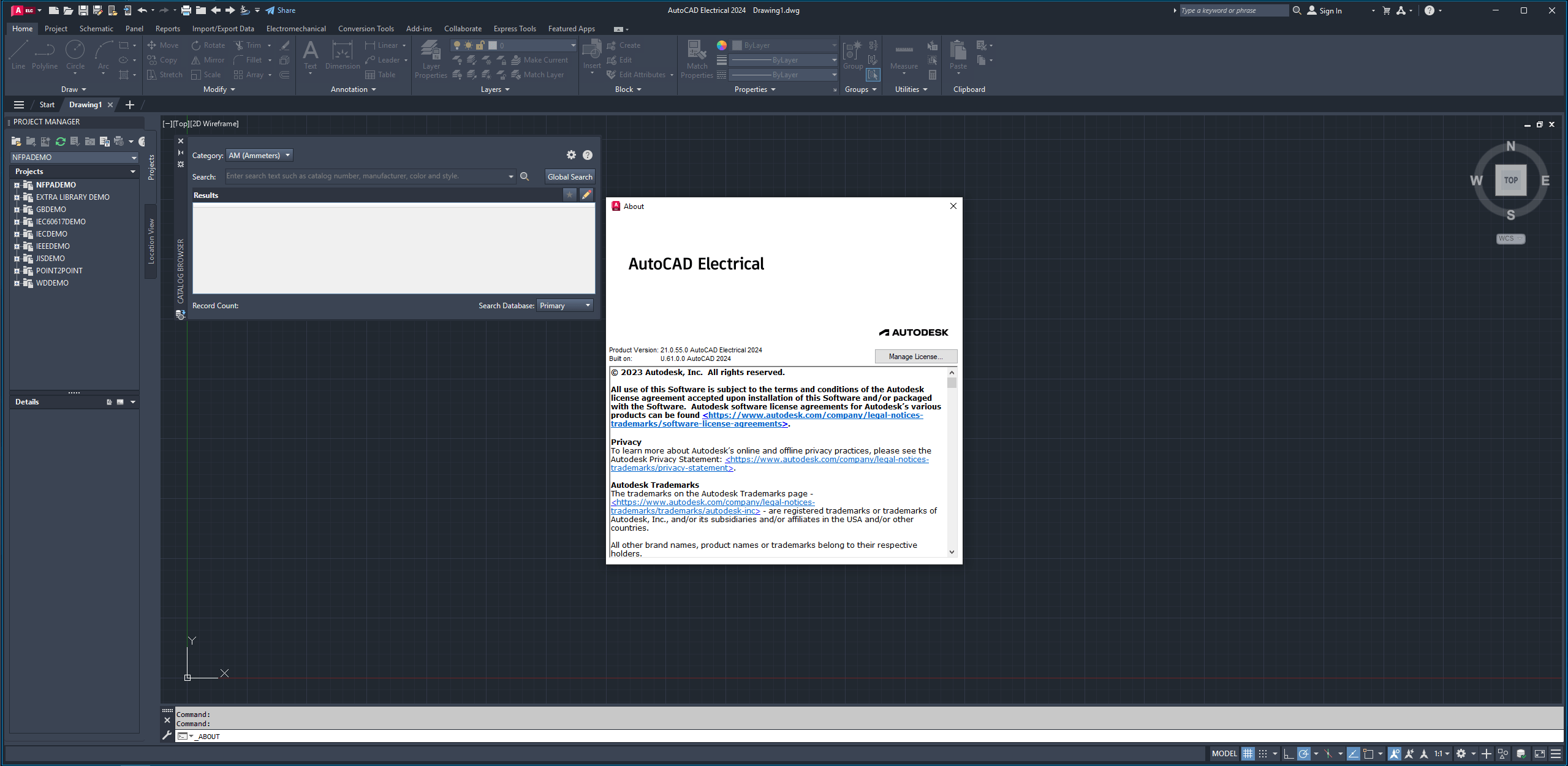Image resolution: width=1568 pixels, height=766 pixels.
Task: Click Sign In in the title bar
Action: click(x=1325, y=10)
